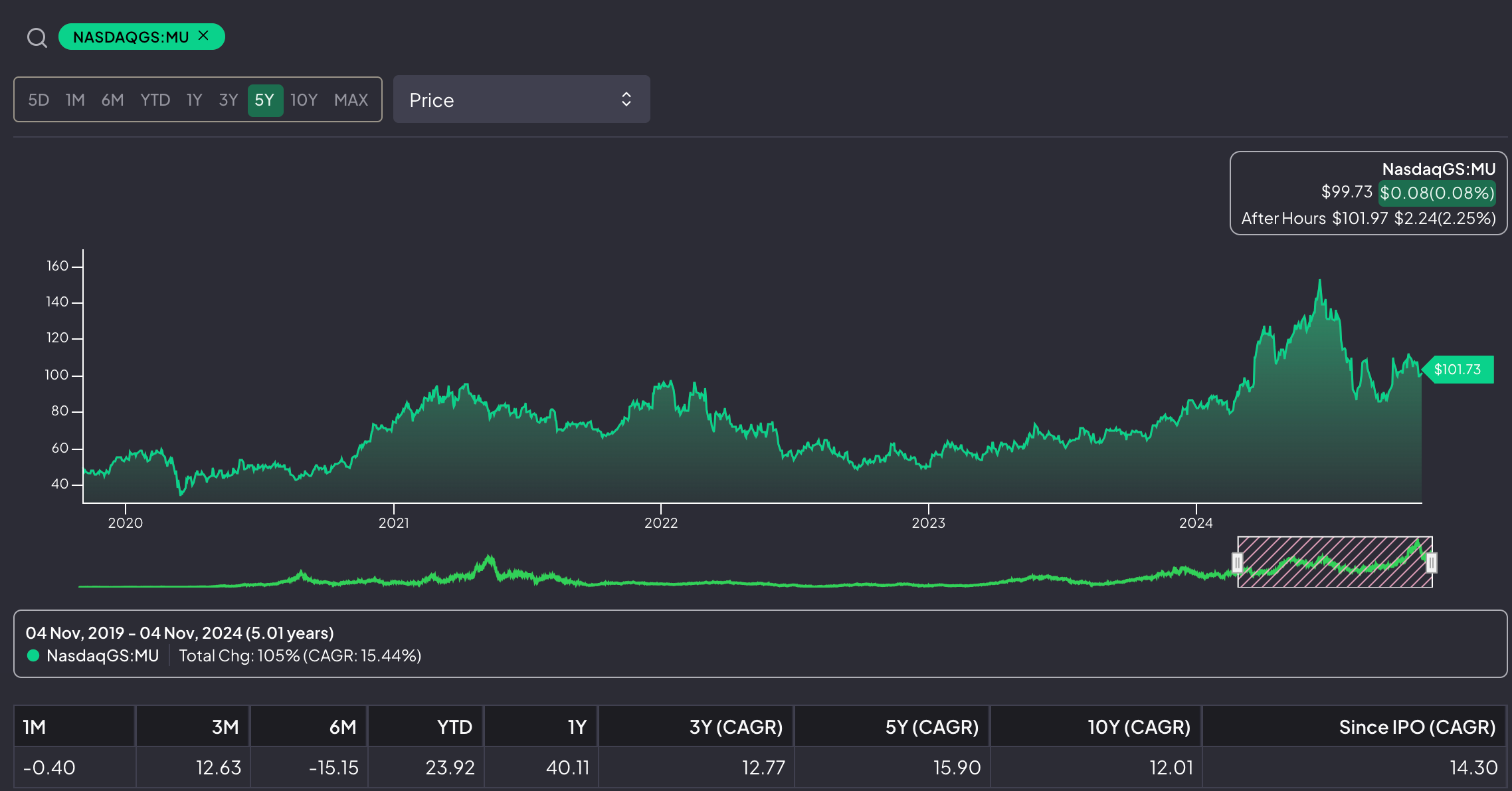Show MAX price history

[x=351, y=100]
